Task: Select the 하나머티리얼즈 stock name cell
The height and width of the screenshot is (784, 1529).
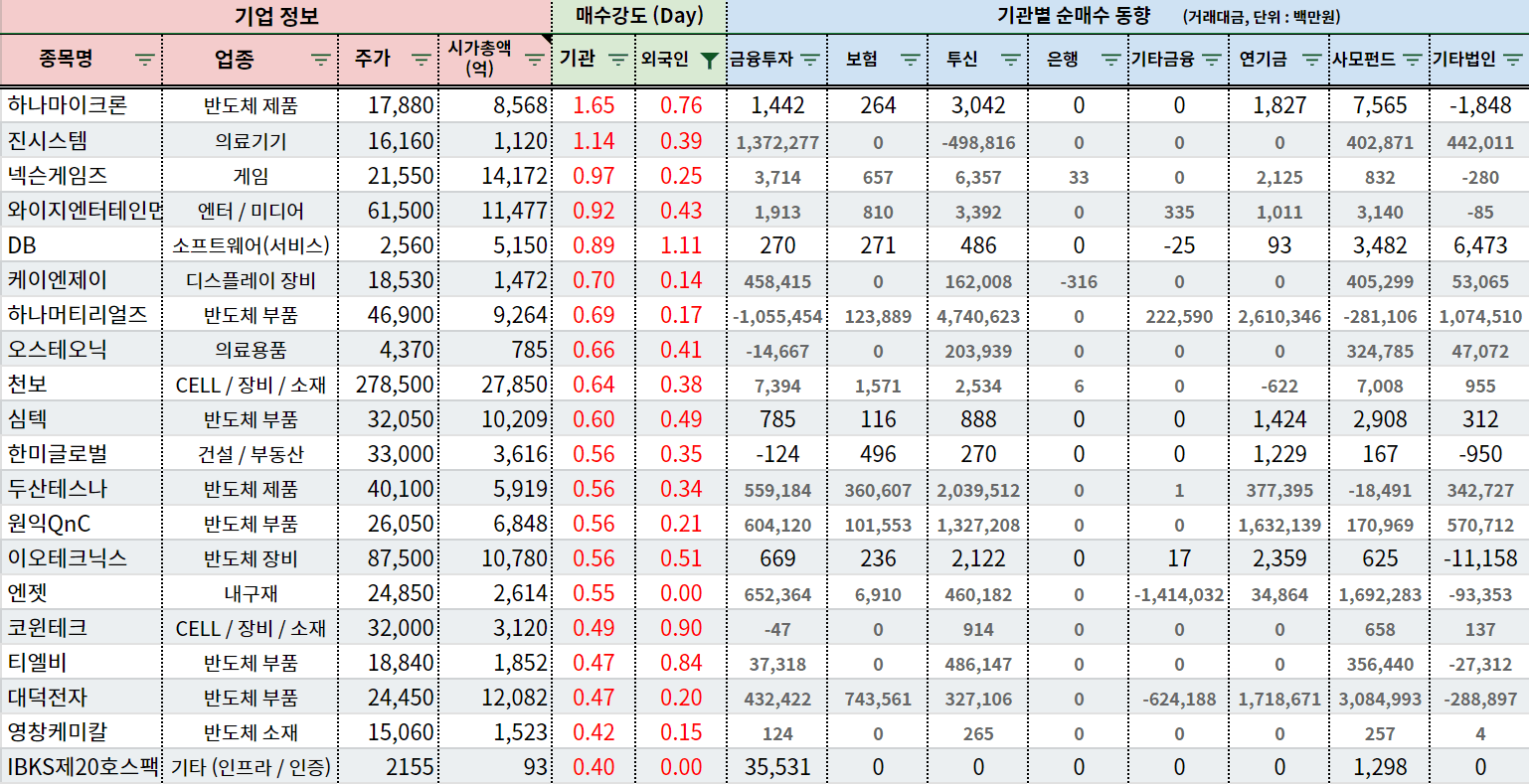Action: coord(81,314)
